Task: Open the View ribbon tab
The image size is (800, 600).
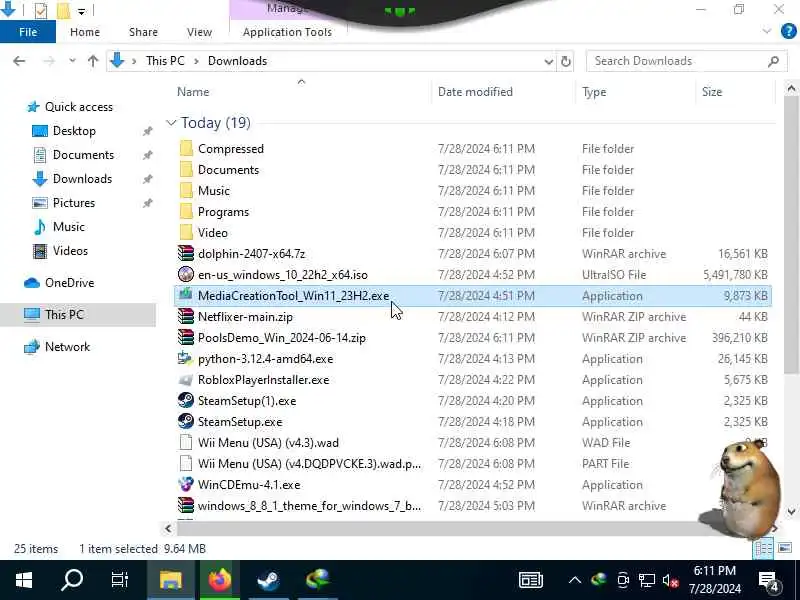Action: click(199, 32)
